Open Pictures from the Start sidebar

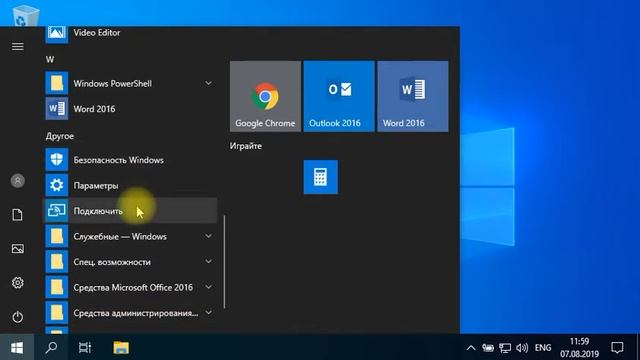click(18, 249)
